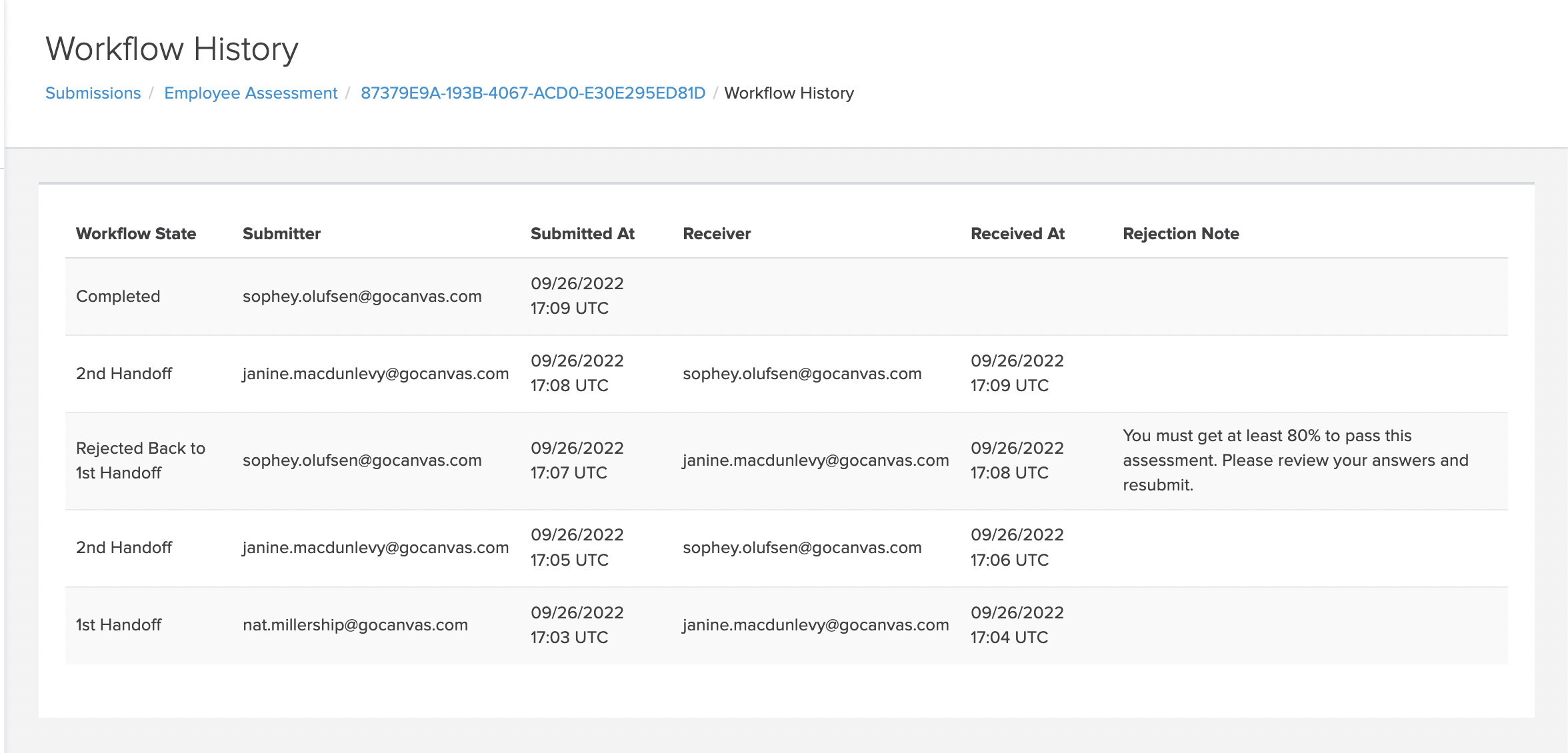
Task: Select the submission ID 87379E9A-193B-4067-ACD0-E30E295ED81D
Action: pyautogui.click(x=533, y=93)
